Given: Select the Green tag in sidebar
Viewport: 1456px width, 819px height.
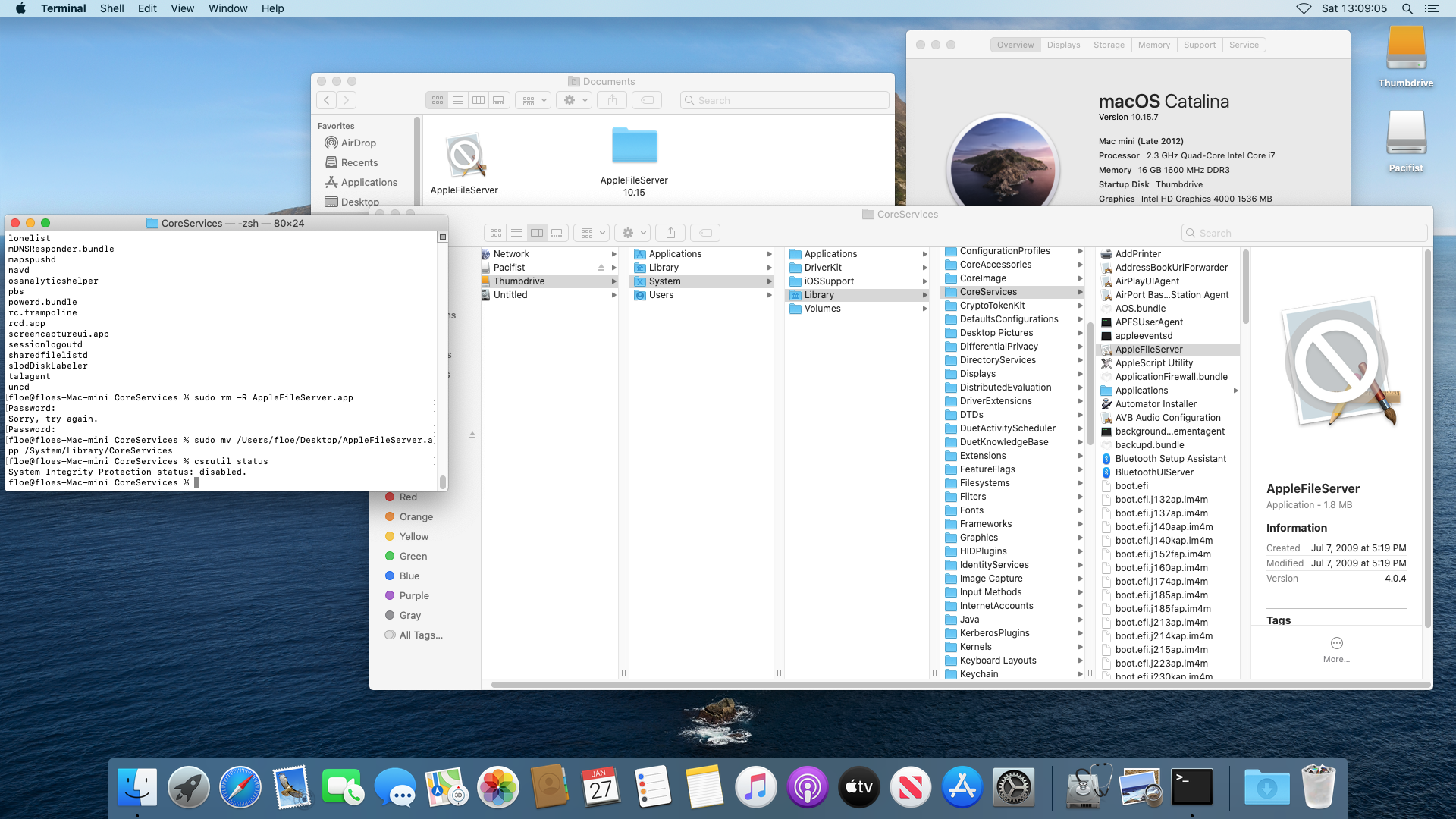Looking at the screenshot, I should (406, 556).
